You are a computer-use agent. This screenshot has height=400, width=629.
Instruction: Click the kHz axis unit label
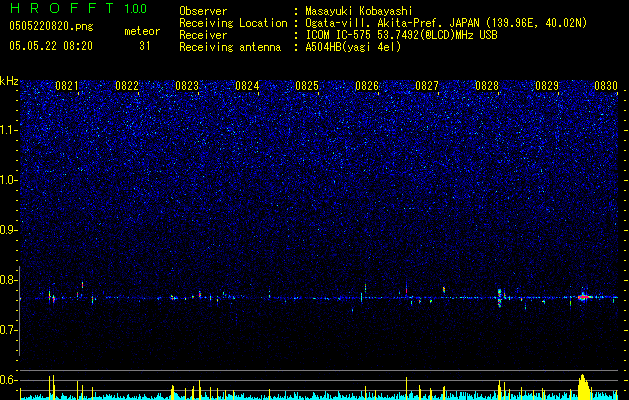[x=9, y=81]
